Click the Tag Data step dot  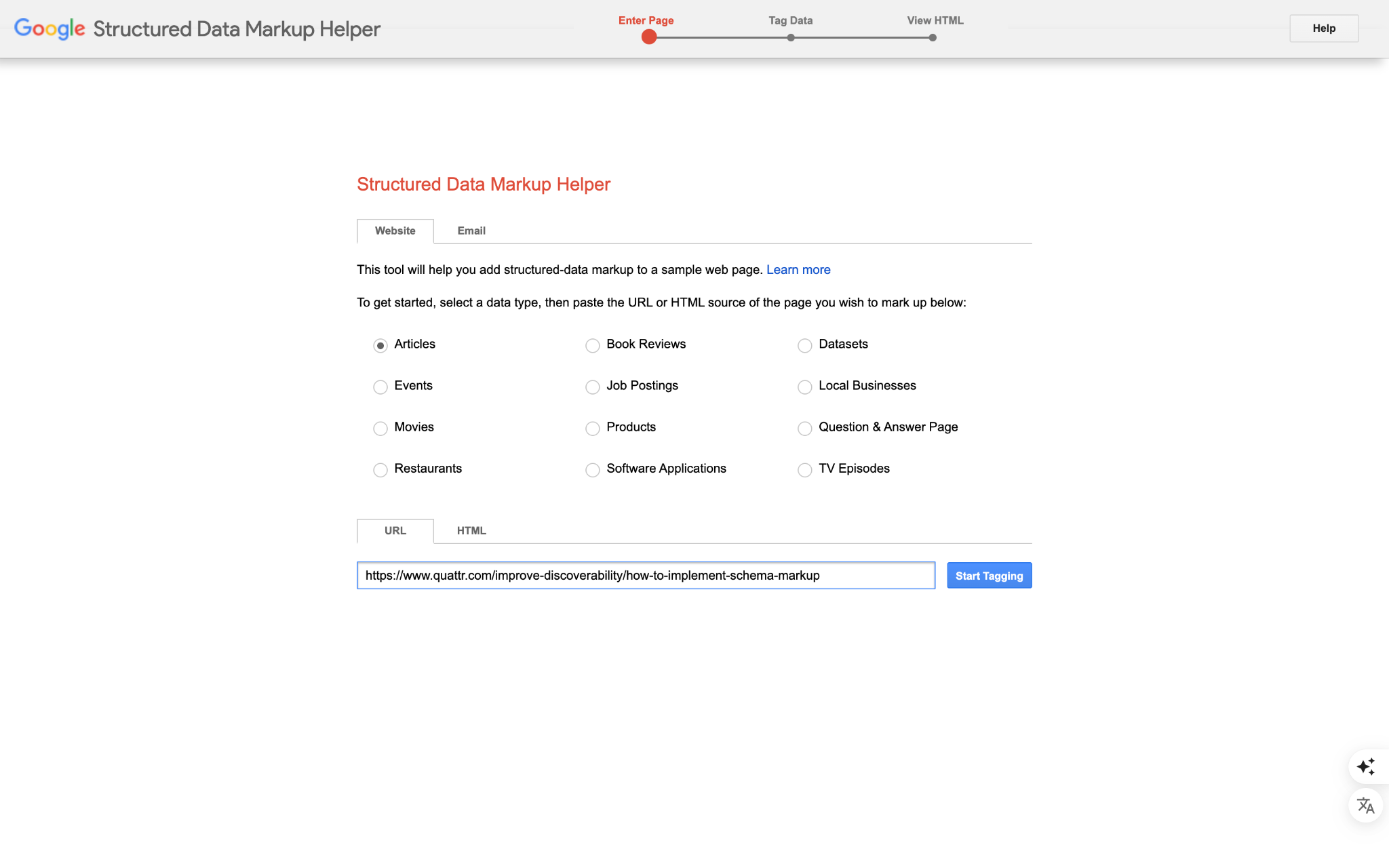791,38
